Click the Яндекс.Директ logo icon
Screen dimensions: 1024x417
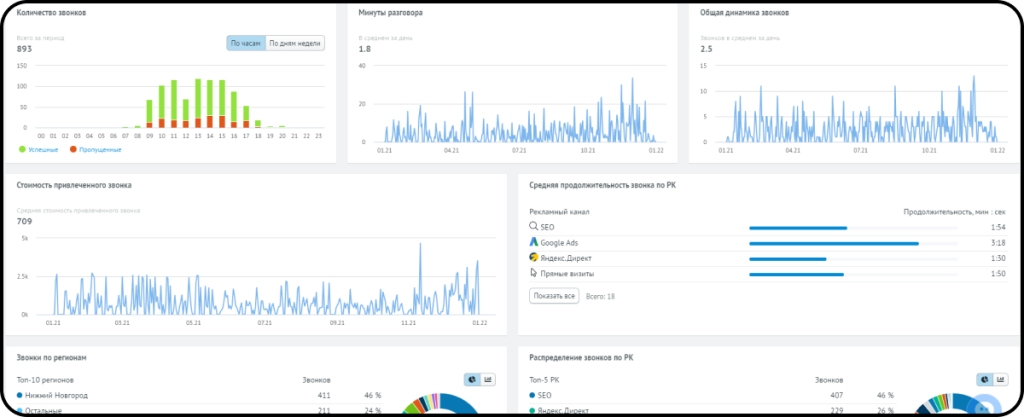pyautogui.click(x=534, y=257)
